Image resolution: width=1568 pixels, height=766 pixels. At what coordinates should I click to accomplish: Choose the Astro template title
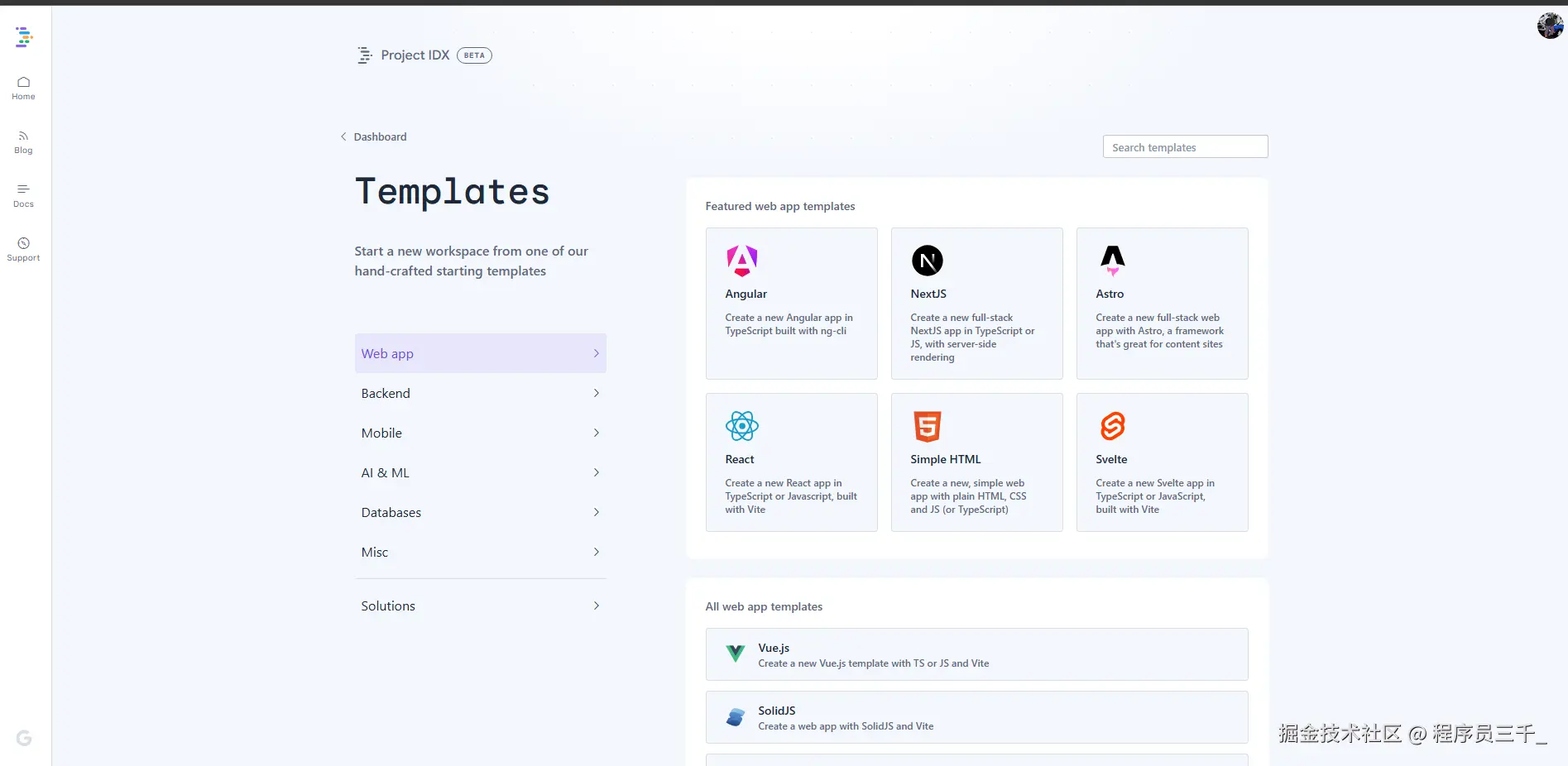pyautogui.click(x=1110, y=294)
